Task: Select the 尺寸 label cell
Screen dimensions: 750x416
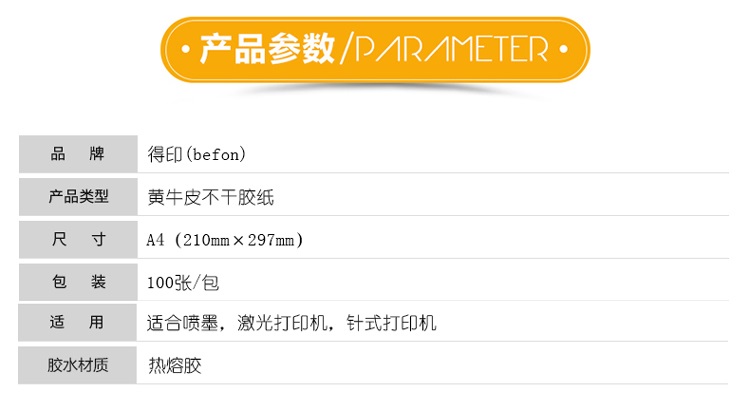Action: (78, 240)
